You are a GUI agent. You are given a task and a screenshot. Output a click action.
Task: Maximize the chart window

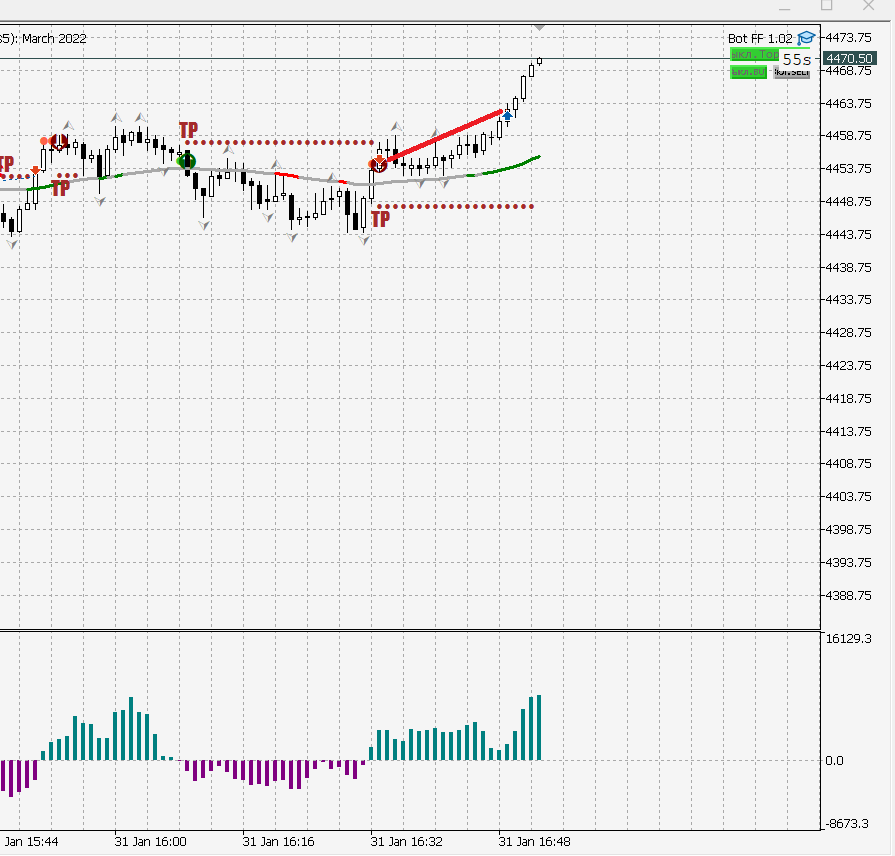[827, 6]
